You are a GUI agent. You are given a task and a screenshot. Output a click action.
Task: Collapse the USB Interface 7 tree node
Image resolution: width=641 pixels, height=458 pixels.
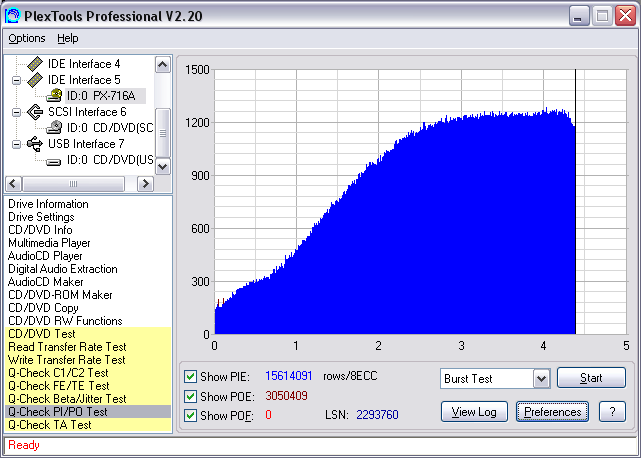pyautogui.click(x=16, y=144)
